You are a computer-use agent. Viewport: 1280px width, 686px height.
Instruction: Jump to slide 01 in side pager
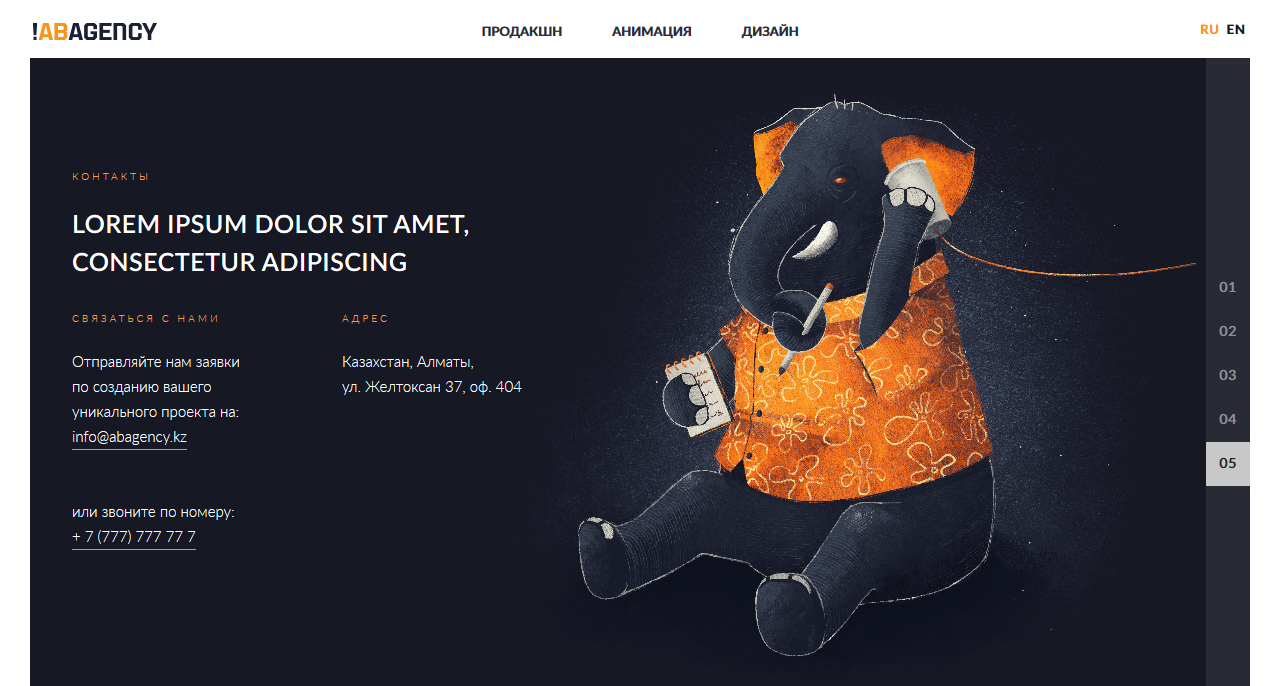pos(1228,287)
